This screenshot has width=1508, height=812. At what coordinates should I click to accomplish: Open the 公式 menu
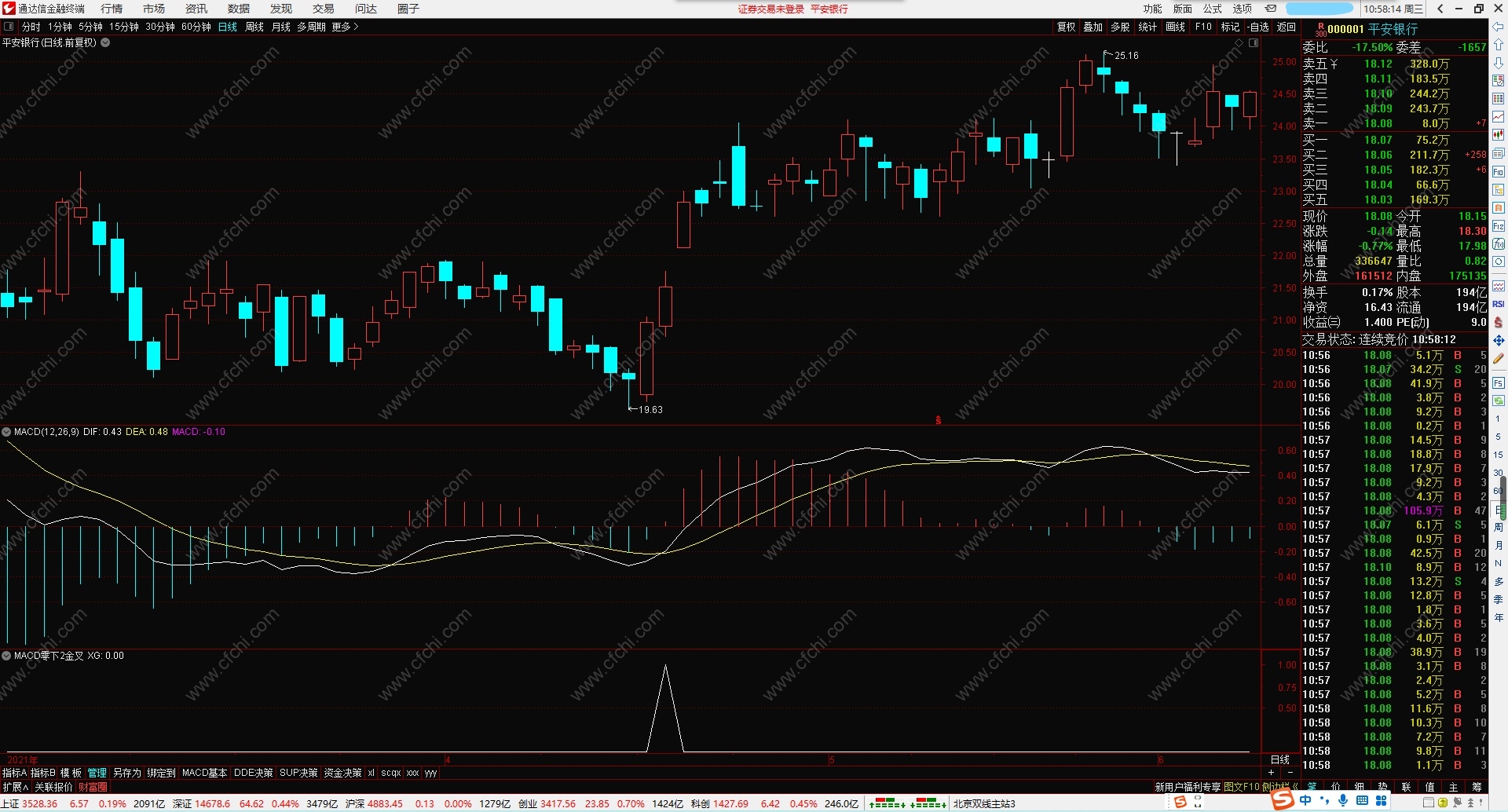[1213, 9]
